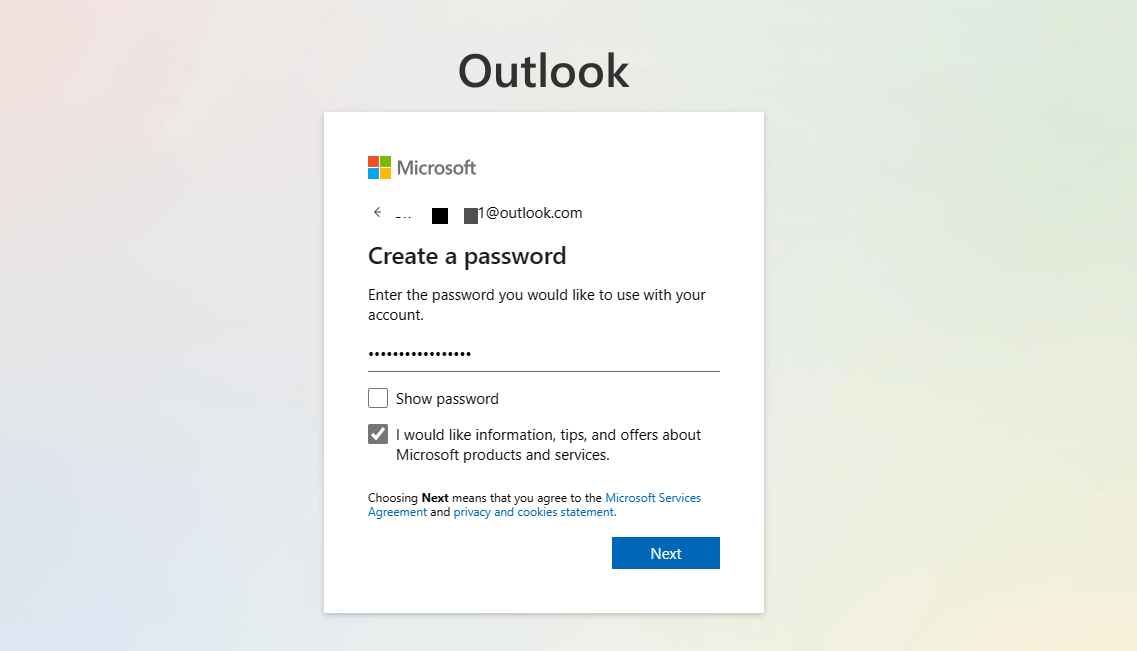Open the privacy and cookies statement link
This screenshot has height=651, width=1137.
[534, 512]
